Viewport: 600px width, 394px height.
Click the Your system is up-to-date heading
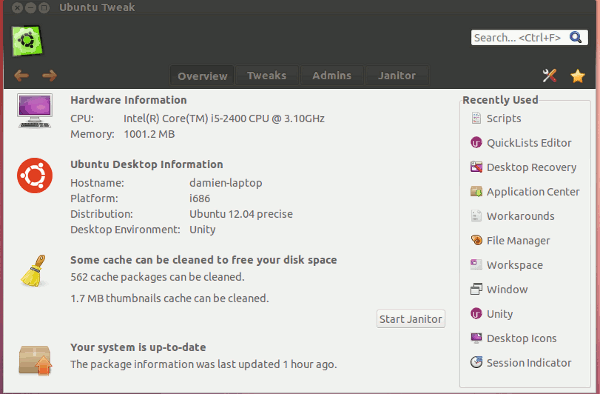tap(138, 347)
